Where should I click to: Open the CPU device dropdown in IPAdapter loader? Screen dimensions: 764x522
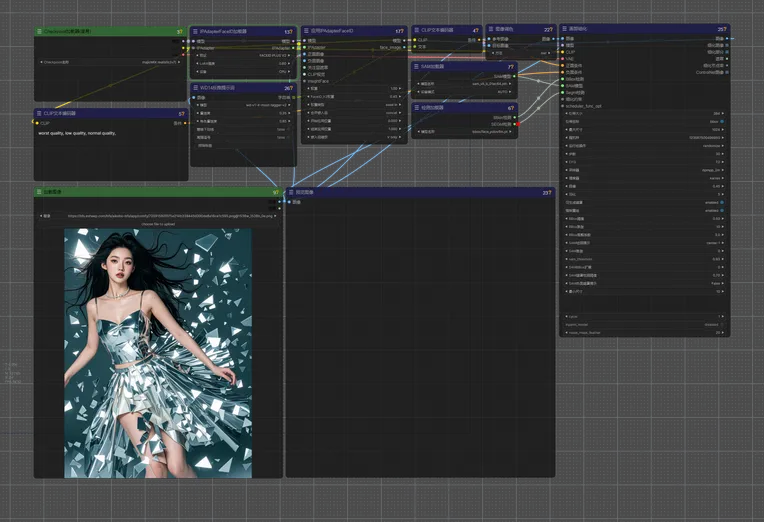[x=243, y=72]
